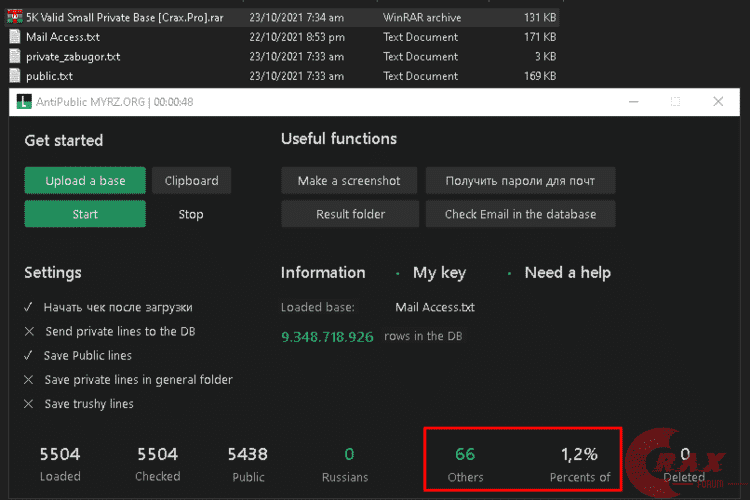The image size is (750, 500).
Task: Select the Information tab
Action: pos(323,272)
